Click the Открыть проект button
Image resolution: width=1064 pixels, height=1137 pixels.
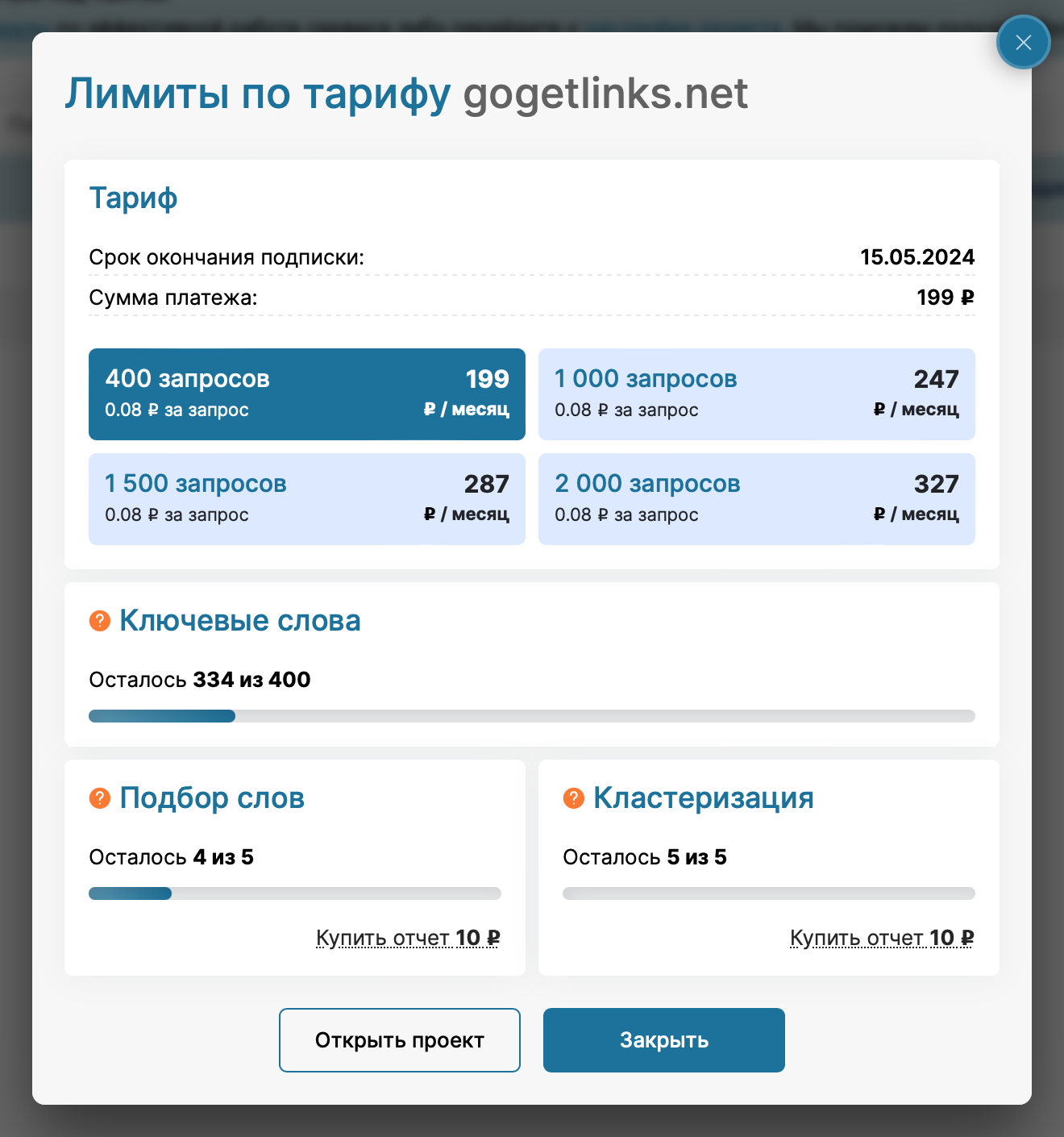coord(399,1040)
